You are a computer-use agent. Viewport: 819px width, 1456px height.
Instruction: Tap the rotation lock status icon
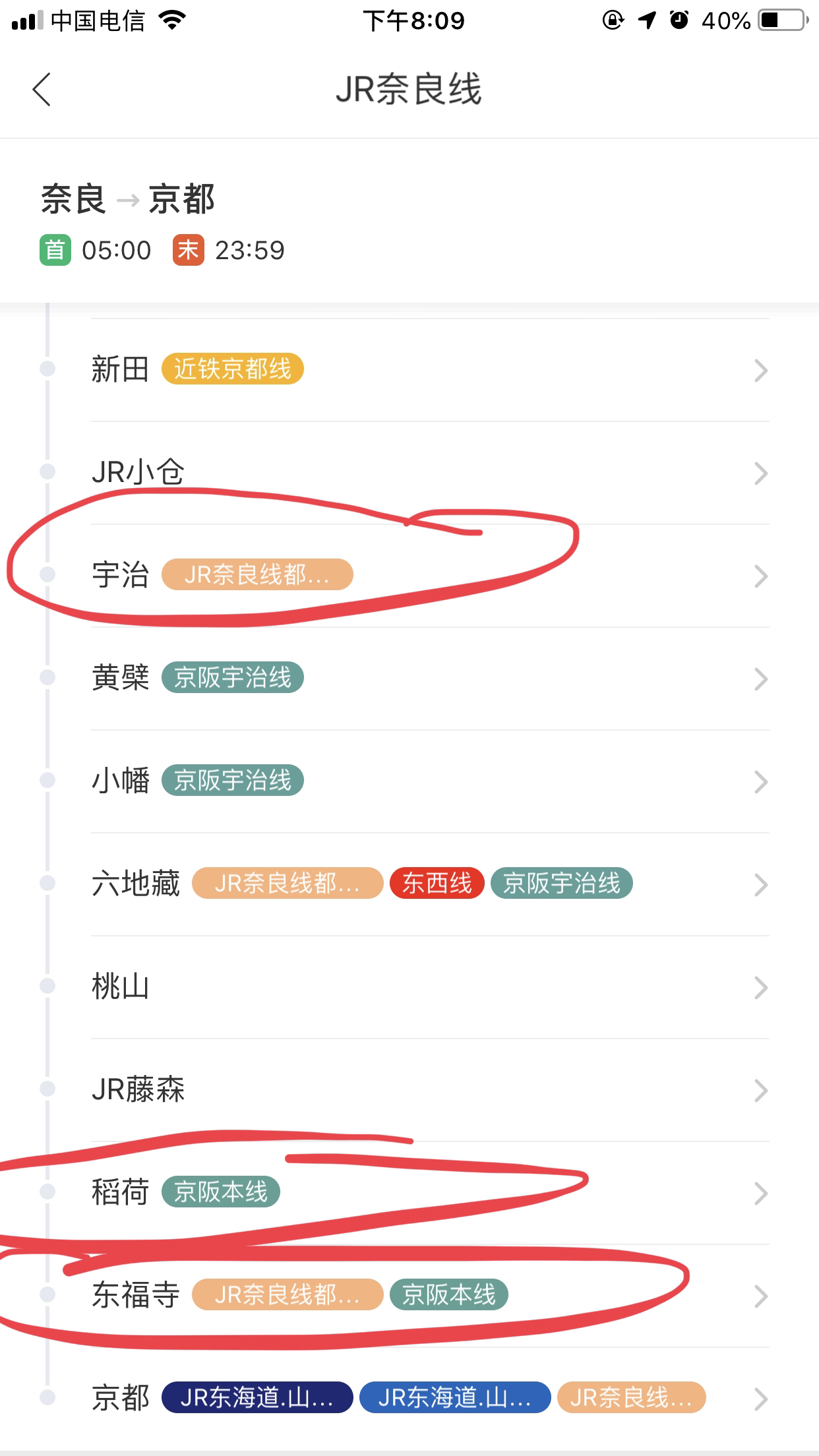click(x=613, y=21)
